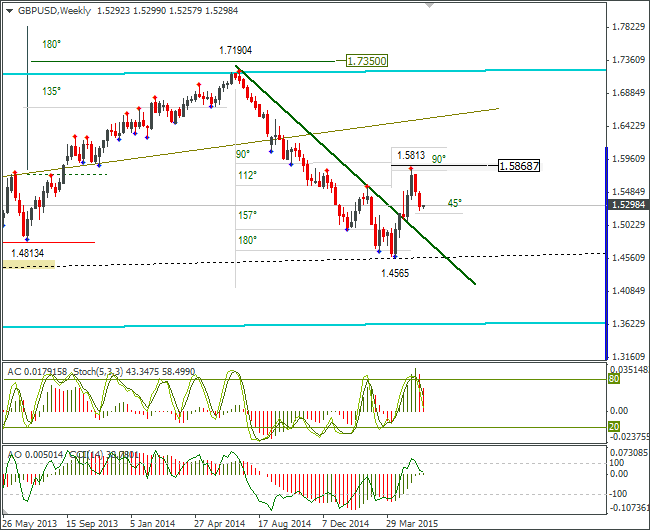The image size is (650, 530).
Task: Click the 1.48134 support level label
Action: point(27,253)
